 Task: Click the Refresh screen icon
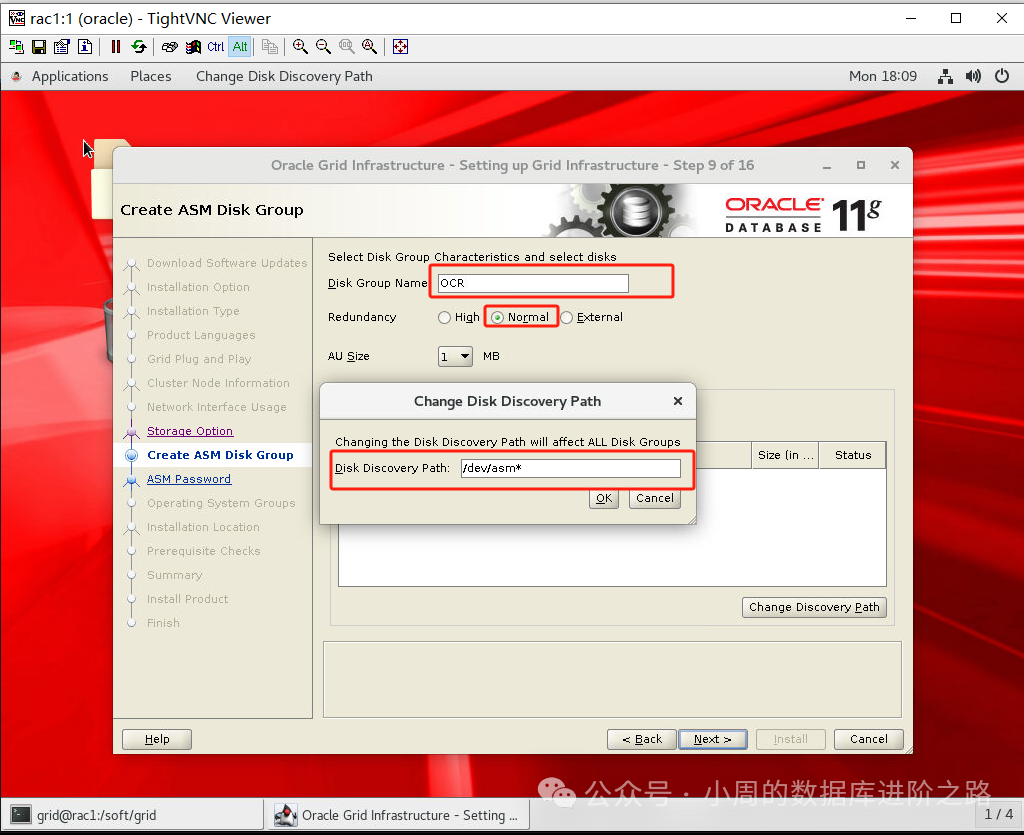click(138, 46)
